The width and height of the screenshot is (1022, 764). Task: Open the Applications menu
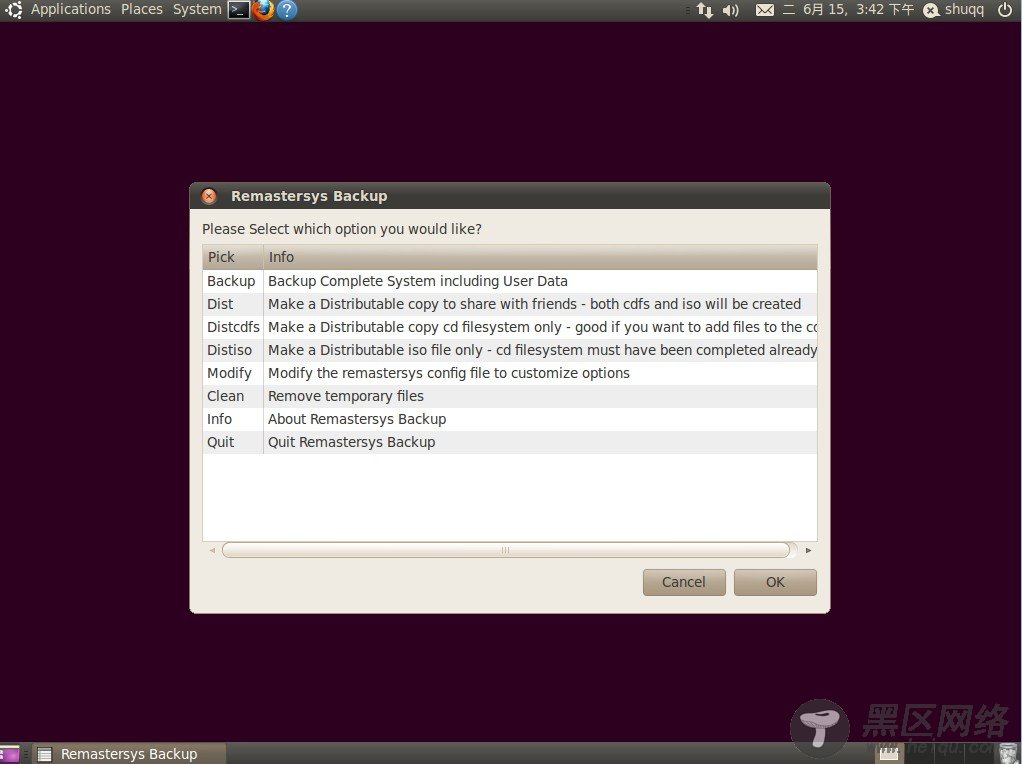click(70, 10)
